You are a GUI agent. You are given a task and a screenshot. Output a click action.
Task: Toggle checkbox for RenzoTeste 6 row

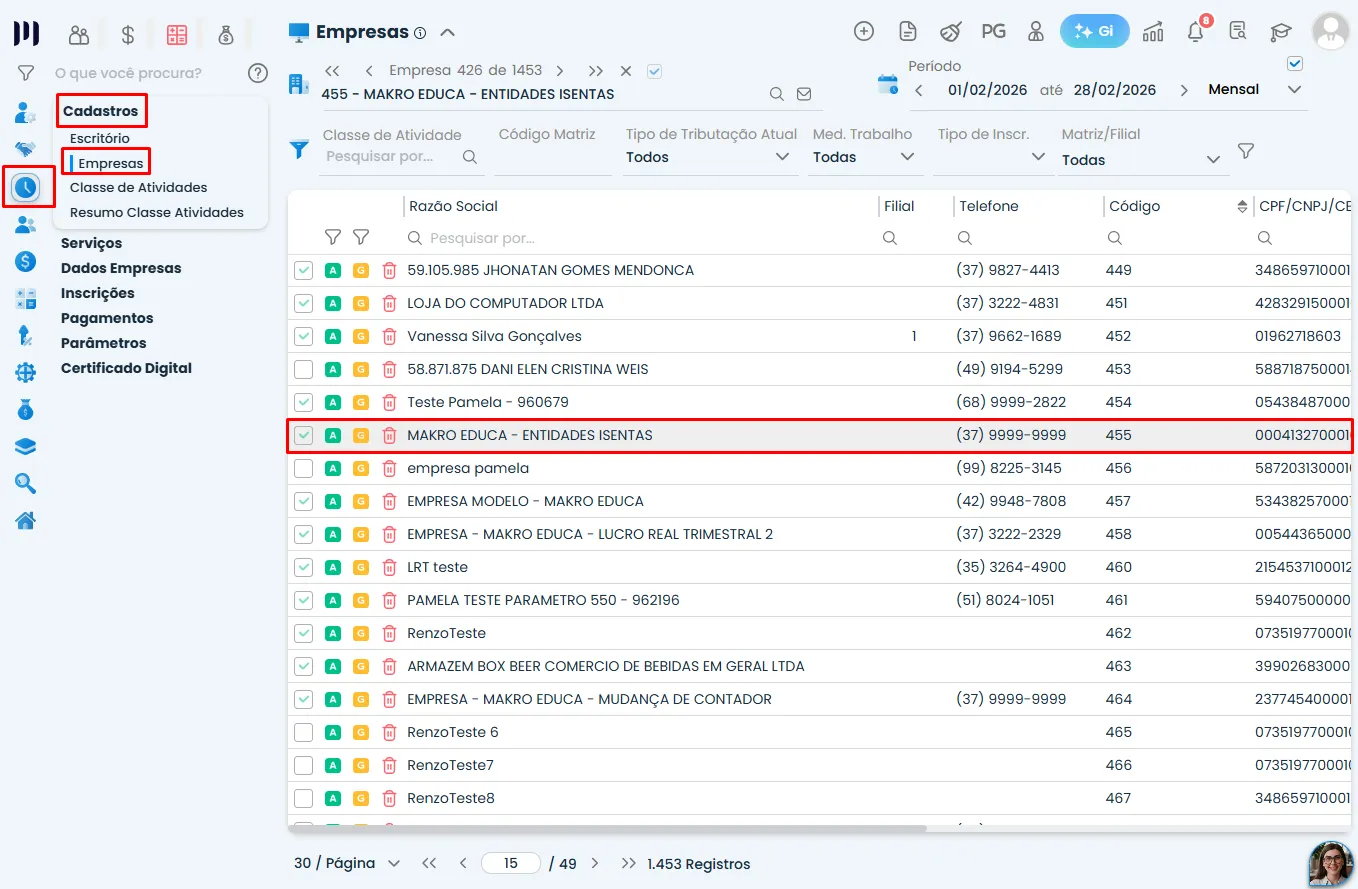click(x=304, y=732)
